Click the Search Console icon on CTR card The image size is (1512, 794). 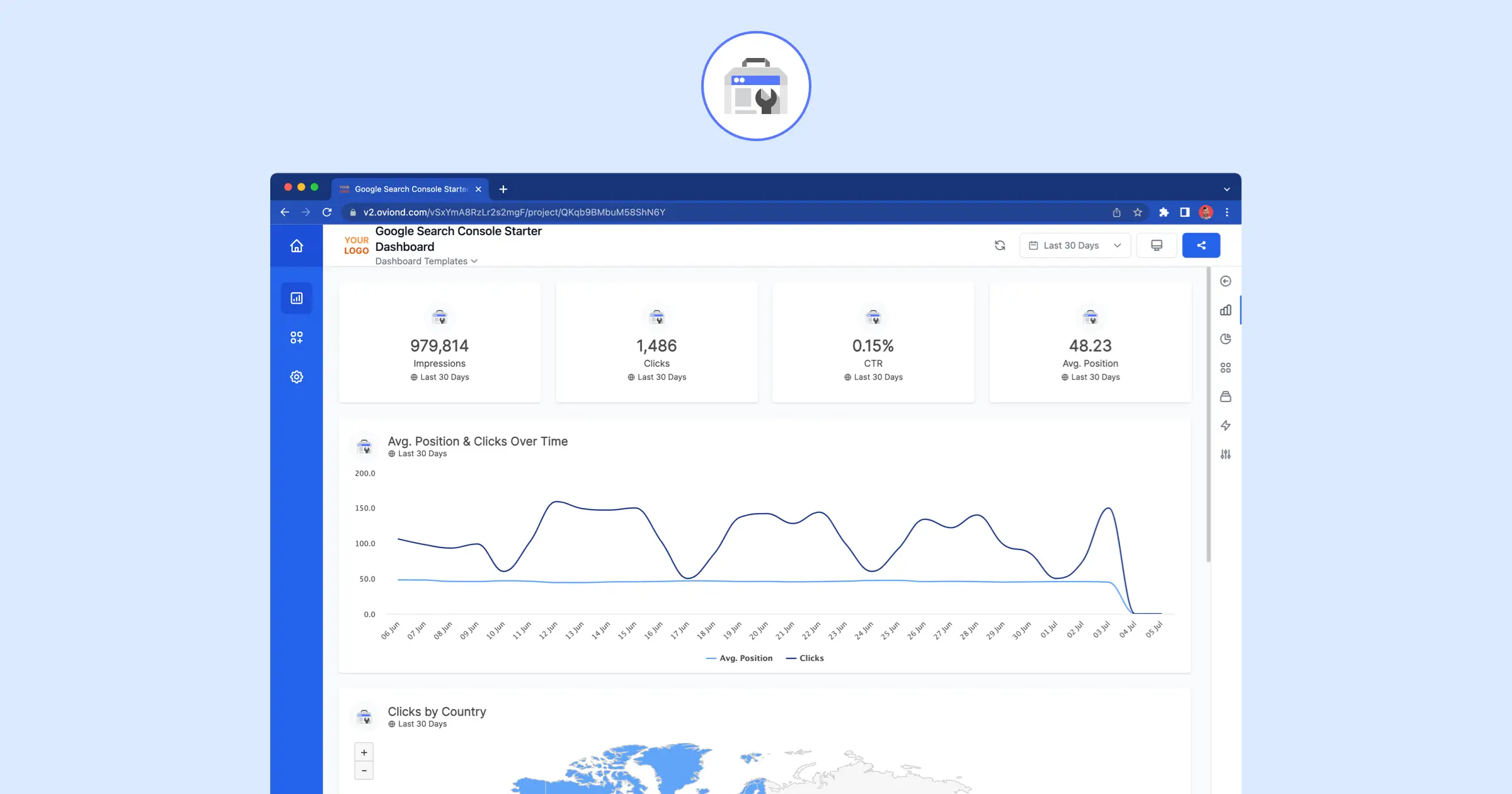tap(873, 317)
